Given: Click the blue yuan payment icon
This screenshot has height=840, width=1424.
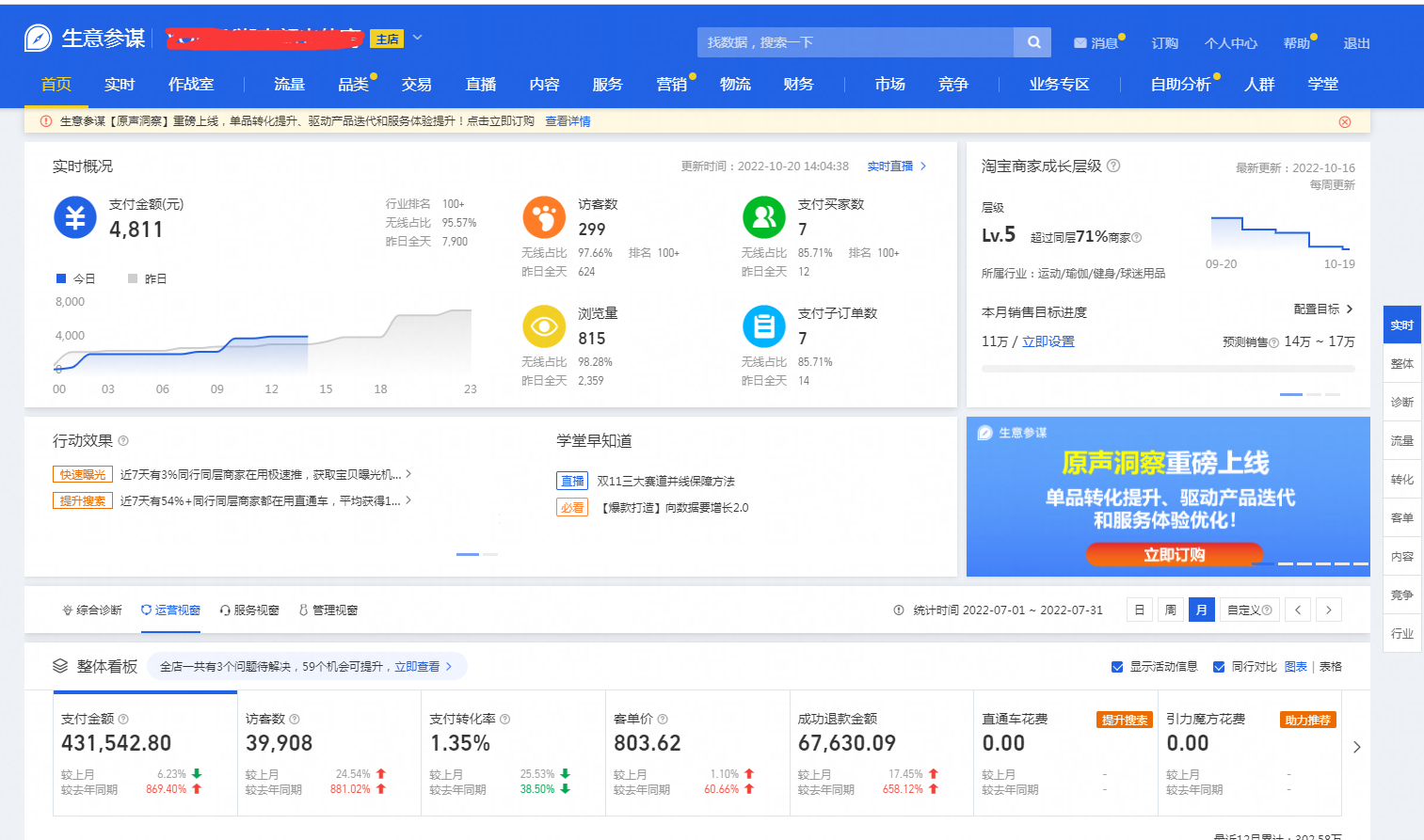Looking at the screenshot, I should (x=75, y=218).
